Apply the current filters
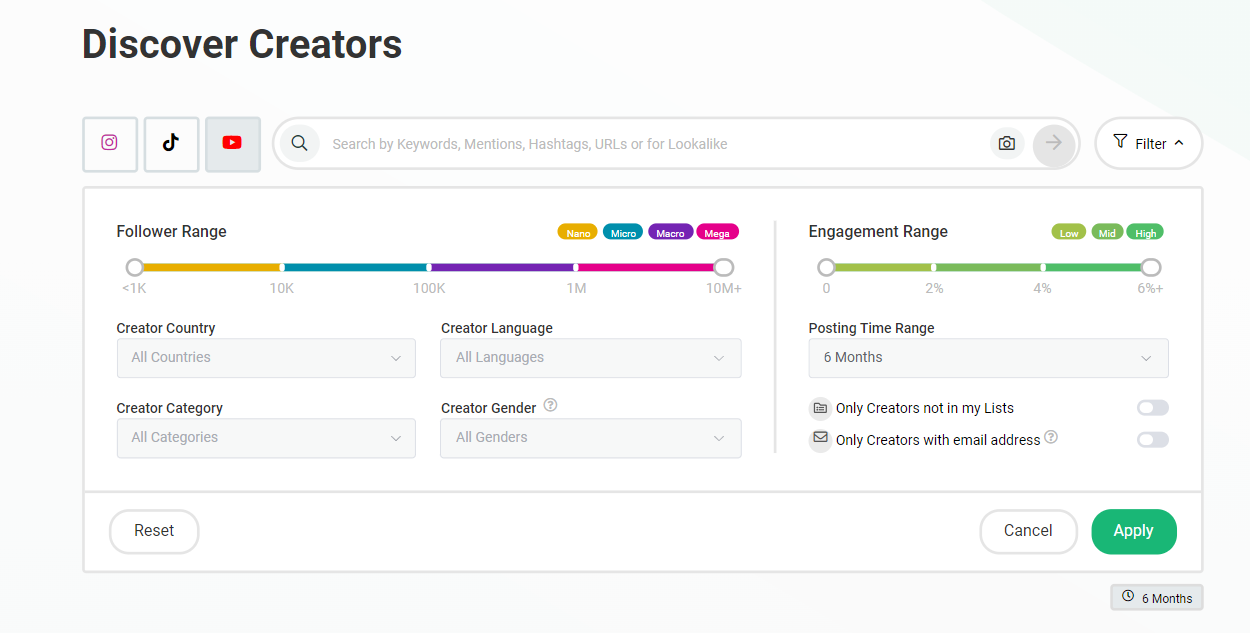Image resolution: width=1250 pixels, height=633 pixels. 1134,531
